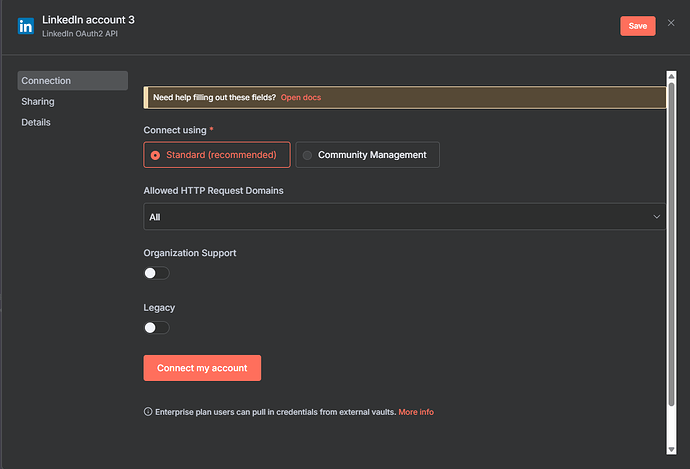The image size is (690, 469).
Task: Click Connect my account button
Action: click(x=202, y=368)
